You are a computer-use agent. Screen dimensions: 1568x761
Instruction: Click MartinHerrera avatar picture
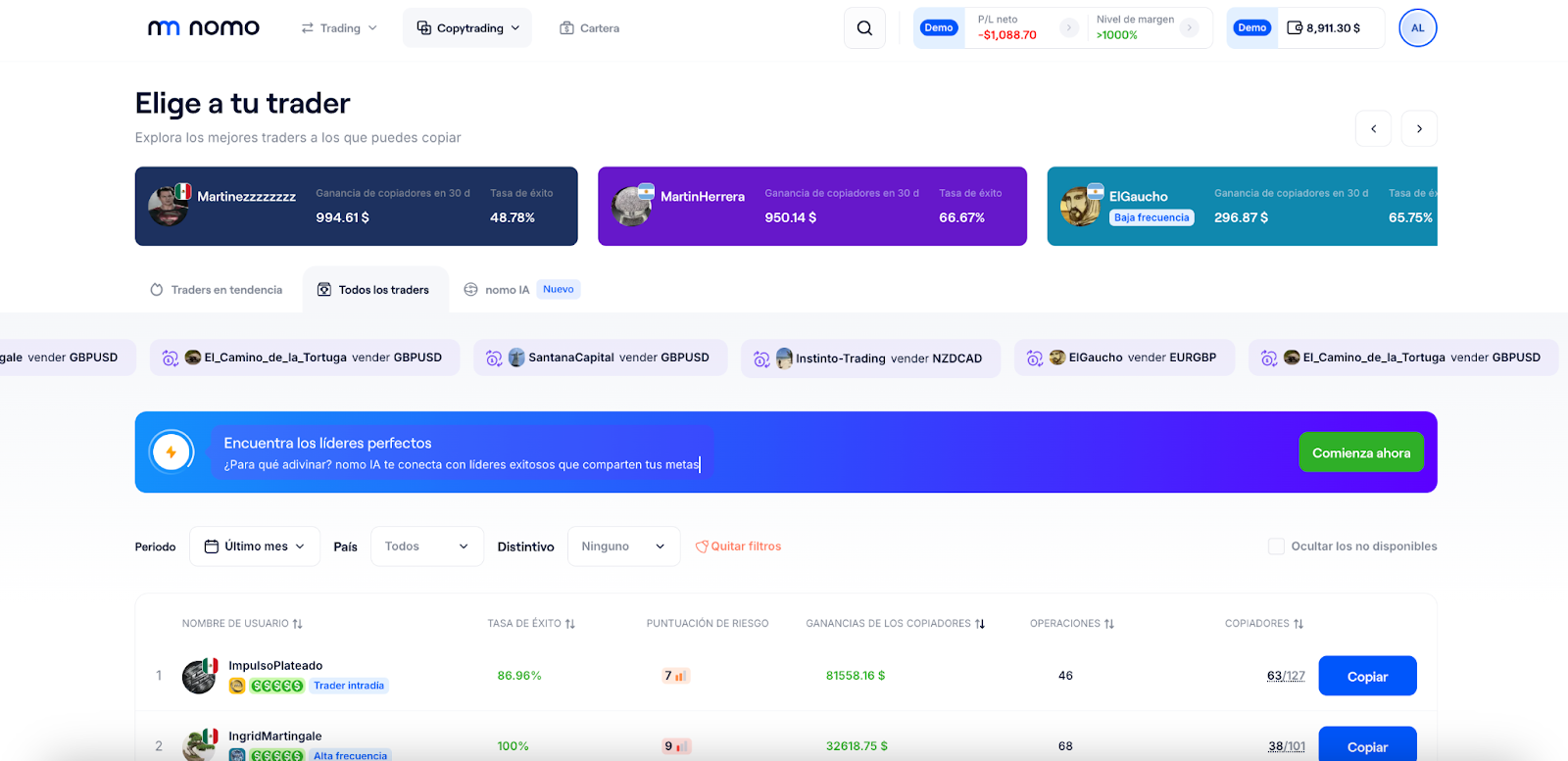(x=631, y=206)
